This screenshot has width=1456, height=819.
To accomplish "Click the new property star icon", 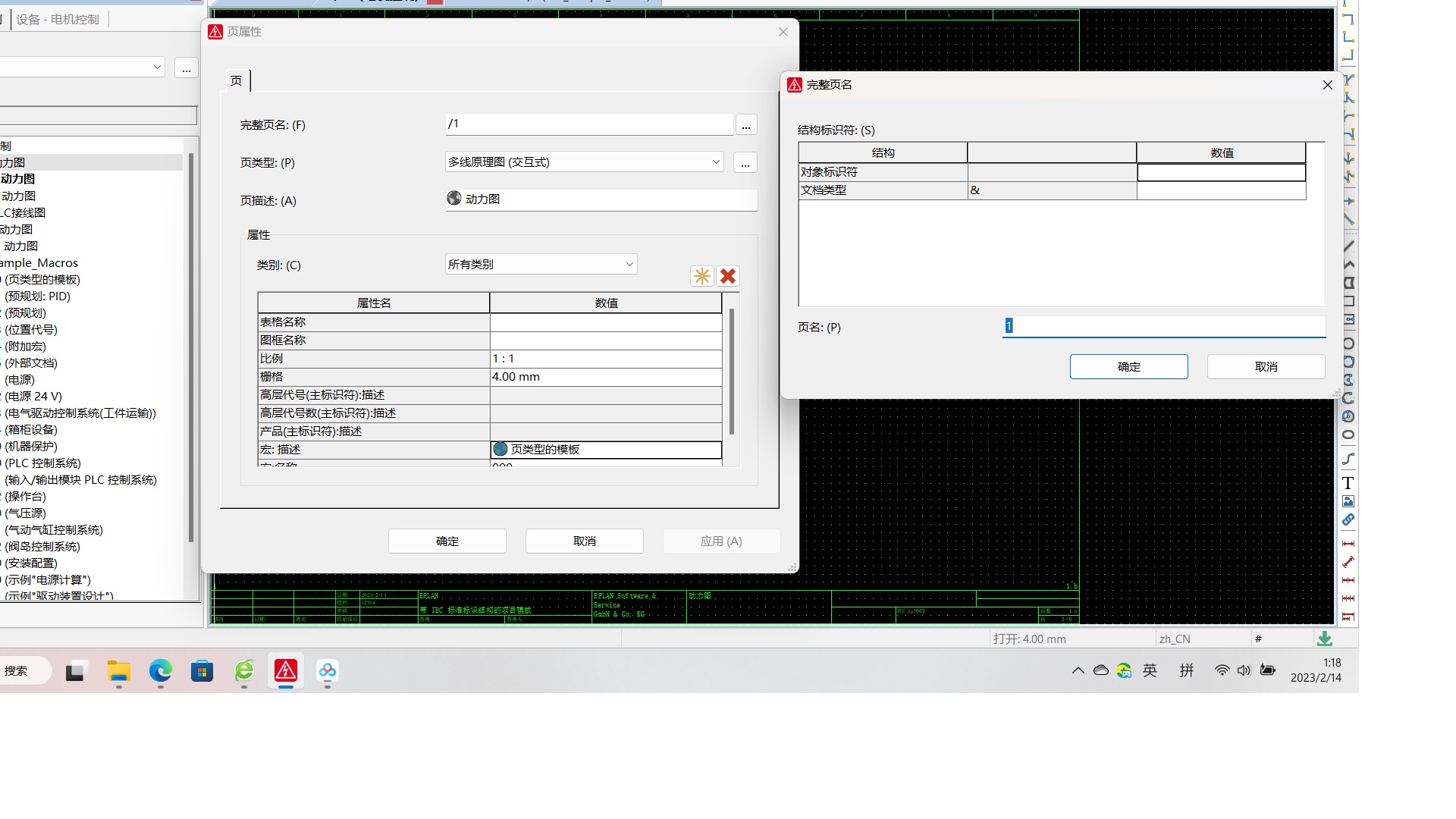I will 701,276.
